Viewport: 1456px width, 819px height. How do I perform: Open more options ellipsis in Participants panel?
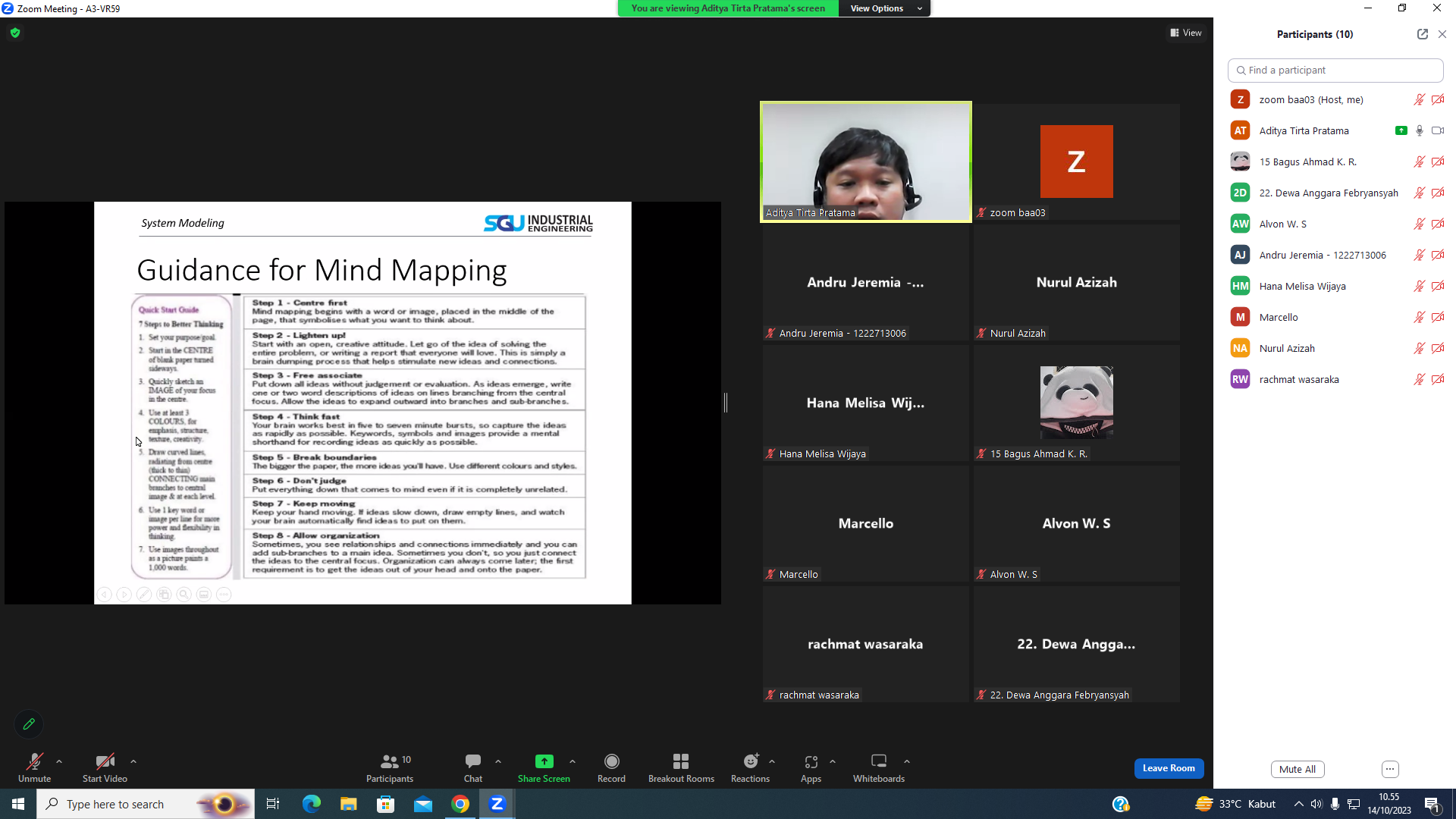coord(1390,769)
